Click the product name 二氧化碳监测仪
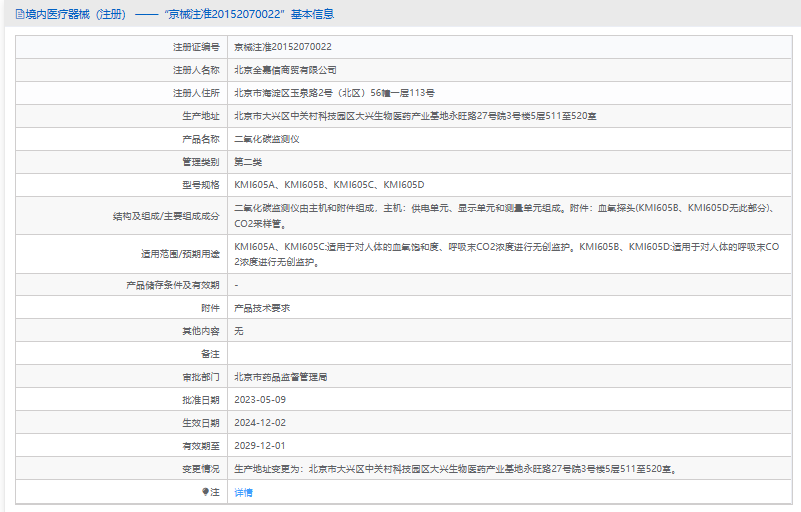The width and height of the screenshot is (801, 512). tap(267, 139)
